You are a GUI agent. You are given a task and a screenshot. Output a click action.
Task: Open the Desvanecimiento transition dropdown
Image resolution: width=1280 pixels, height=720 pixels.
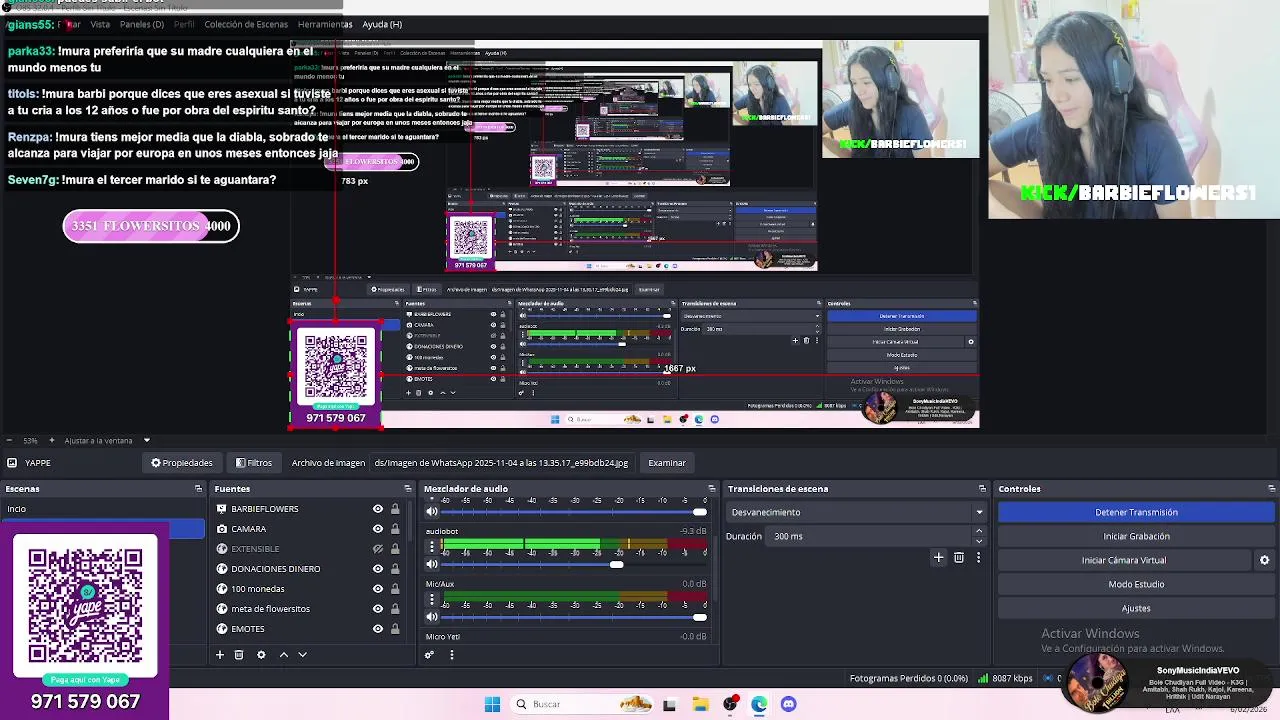click(x=856, y=512)
